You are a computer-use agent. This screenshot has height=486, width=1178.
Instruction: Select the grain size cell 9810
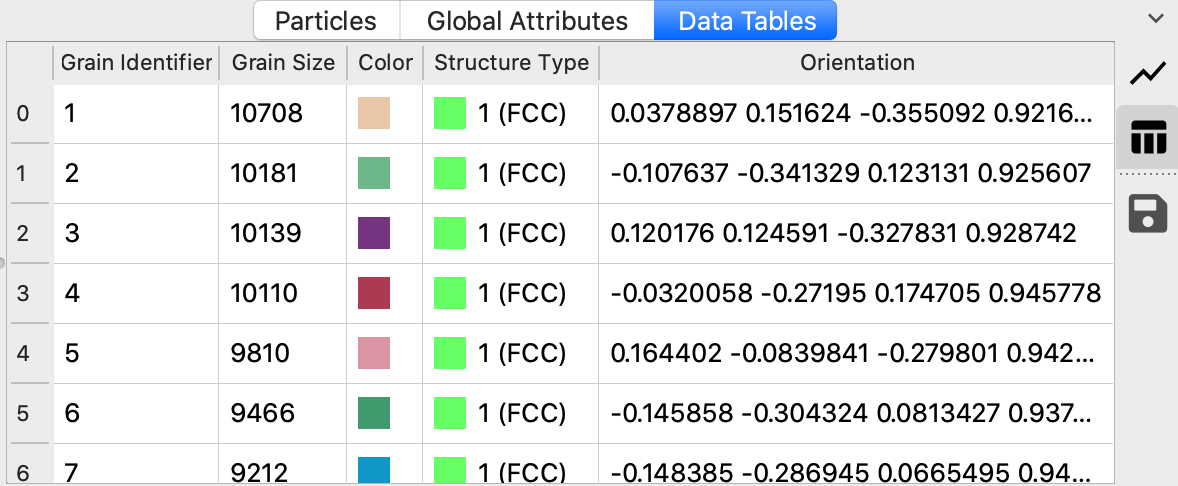coord(260,353)
